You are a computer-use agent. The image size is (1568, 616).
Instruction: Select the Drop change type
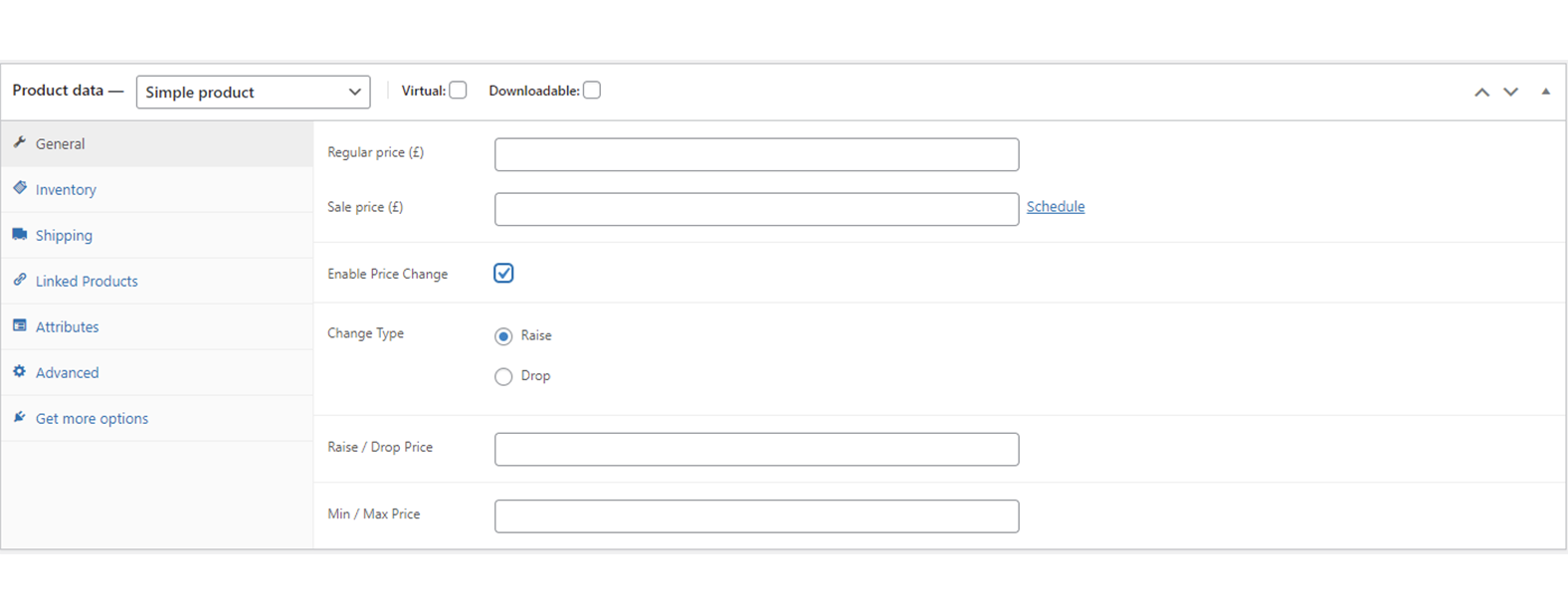(x=503, y=376)
